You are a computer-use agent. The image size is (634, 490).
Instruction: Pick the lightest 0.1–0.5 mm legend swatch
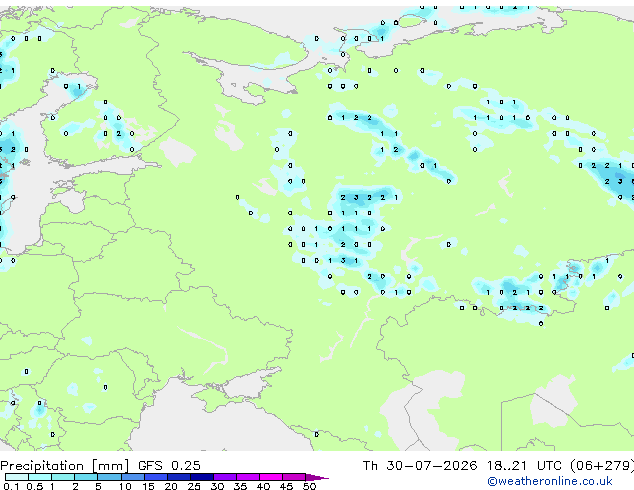point(17,477)
